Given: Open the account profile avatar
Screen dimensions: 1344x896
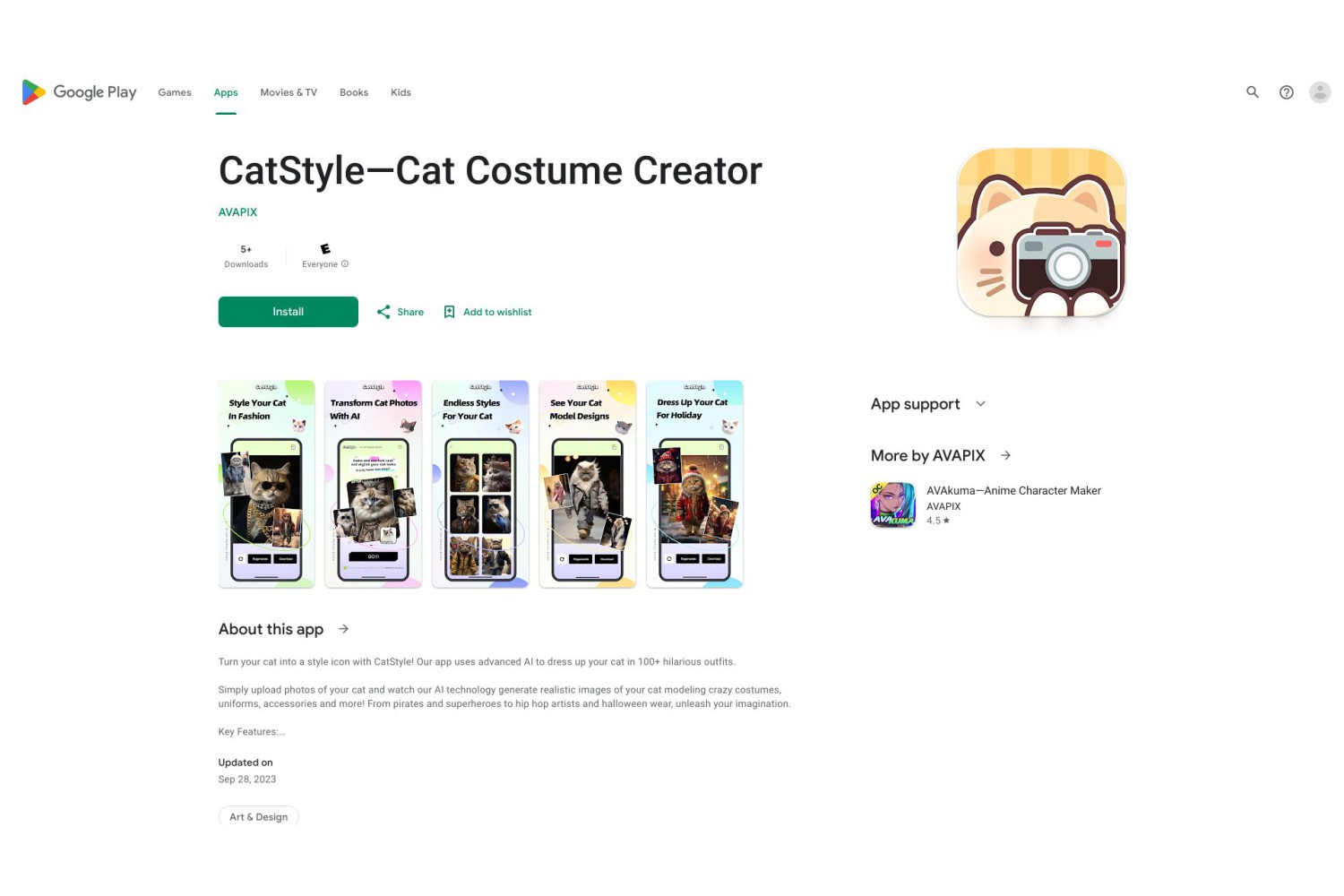Looking at the screenshot, I should (1320, 92).
